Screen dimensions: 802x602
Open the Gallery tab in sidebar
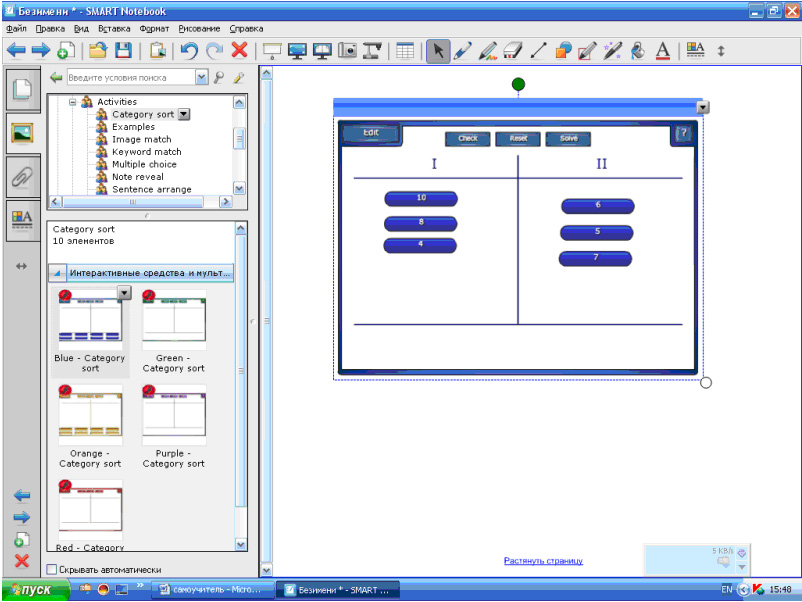pos(21,133)
